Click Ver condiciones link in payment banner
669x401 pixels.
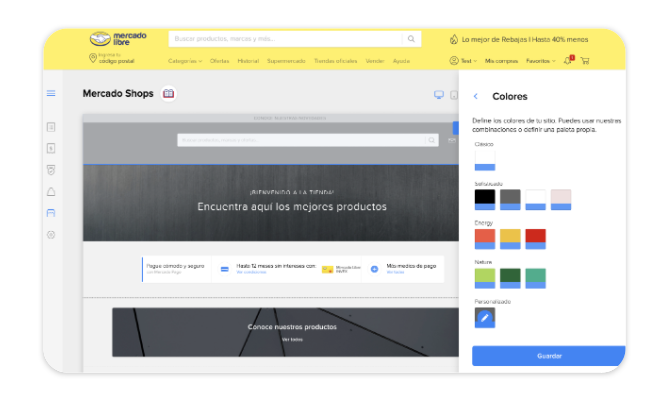251,272
